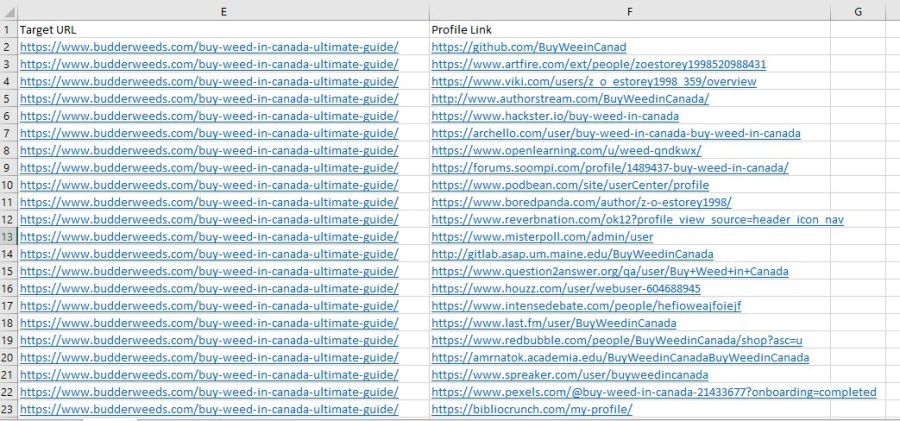Click empty cell G13
This screenshot has height=421, width=900.
coord(858,237)
